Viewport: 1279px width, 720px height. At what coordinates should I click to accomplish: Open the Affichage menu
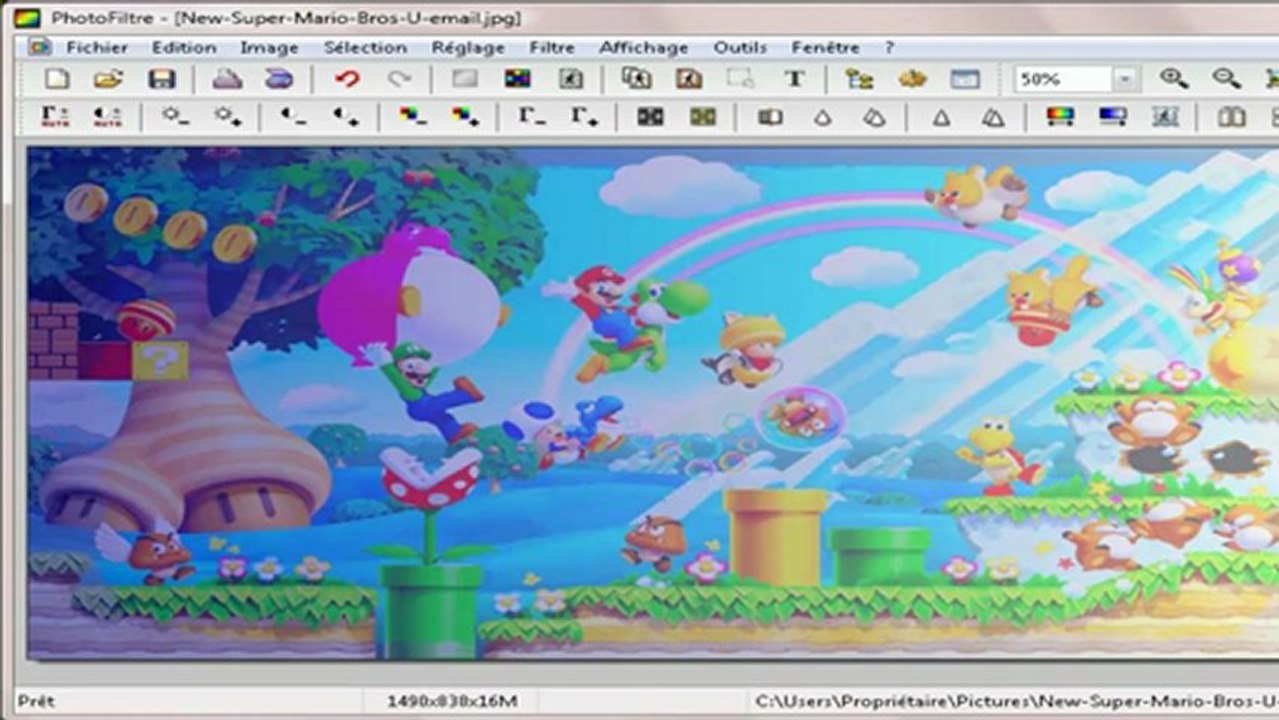tap(644, 47)
